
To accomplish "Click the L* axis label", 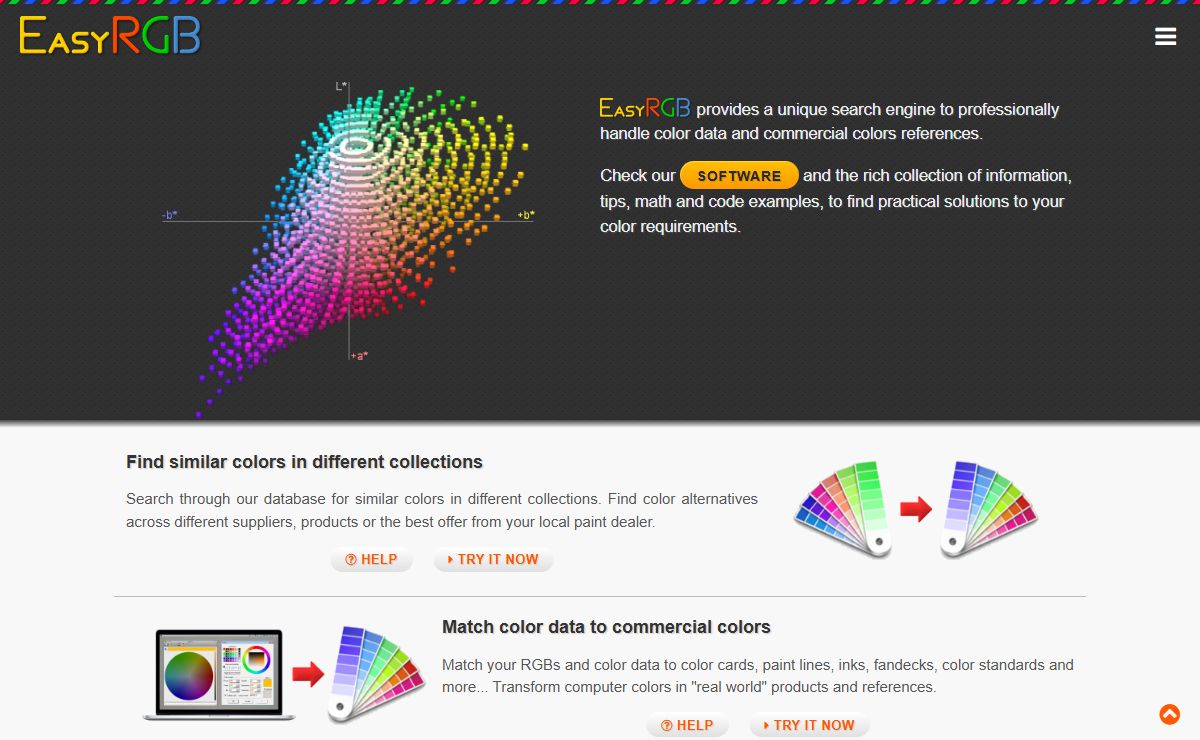I will pos(341,87).
